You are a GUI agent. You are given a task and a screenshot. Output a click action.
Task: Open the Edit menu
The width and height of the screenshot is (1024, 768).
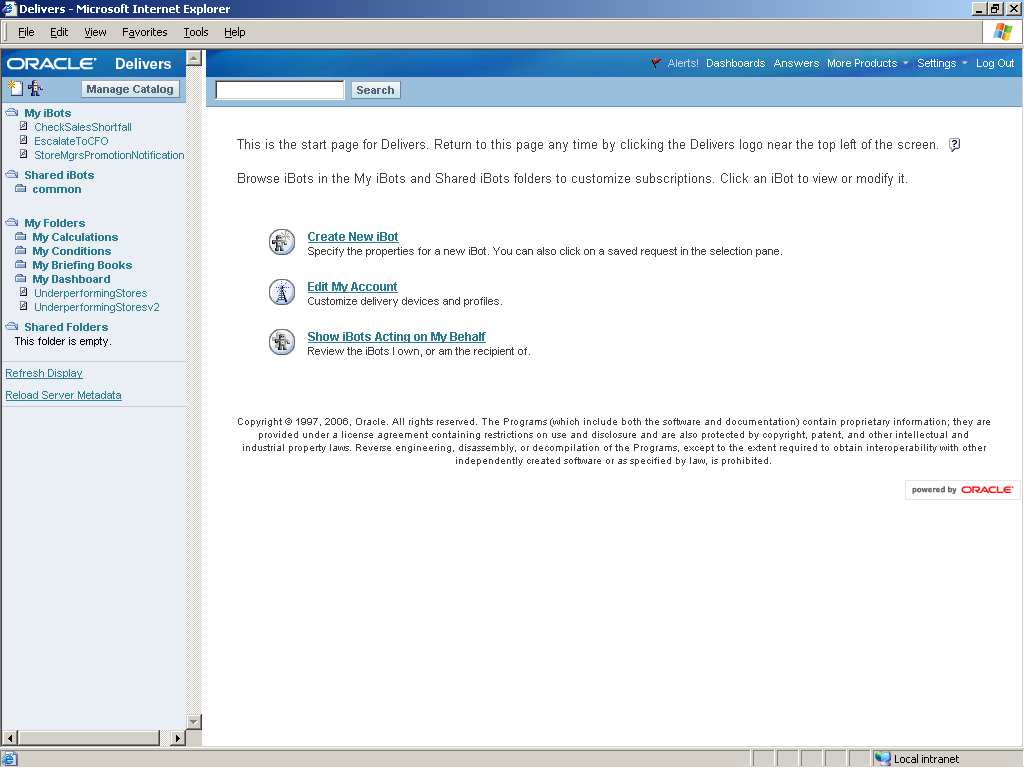click(x=59, y=32)
